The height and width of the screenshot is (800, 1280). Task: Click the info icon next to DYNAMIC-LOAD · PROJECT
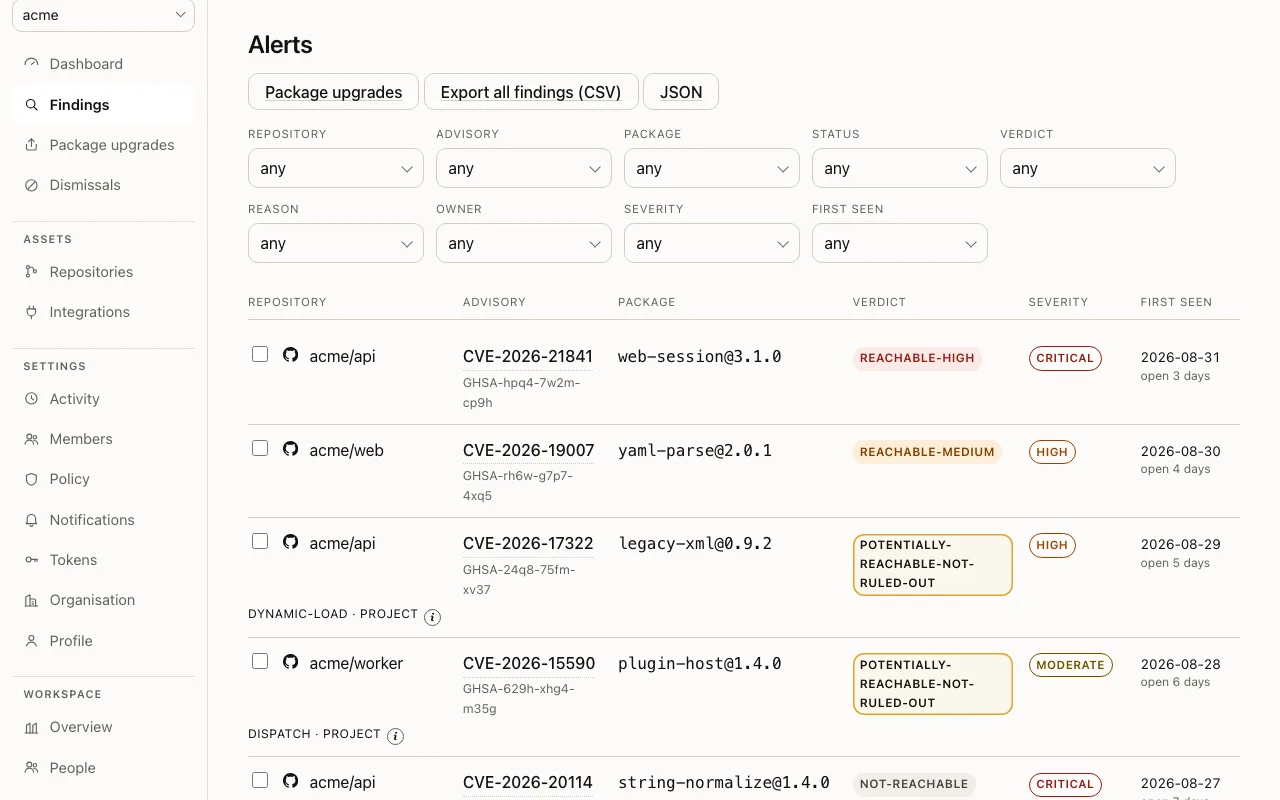pos(433,617)
